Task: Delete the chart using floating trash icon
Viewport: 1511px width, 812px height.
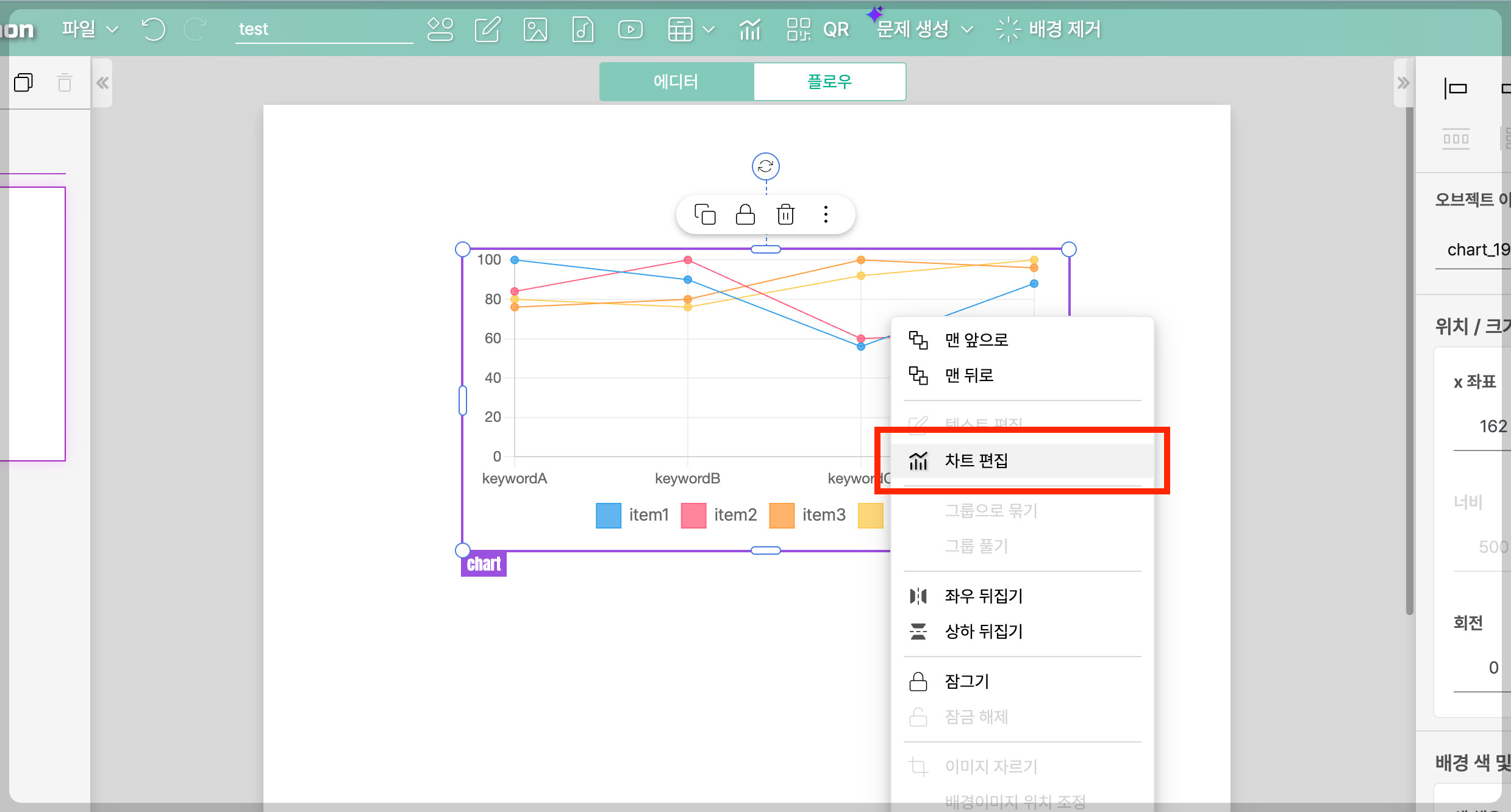Action: pyautogui.click(x=785, y=214)
